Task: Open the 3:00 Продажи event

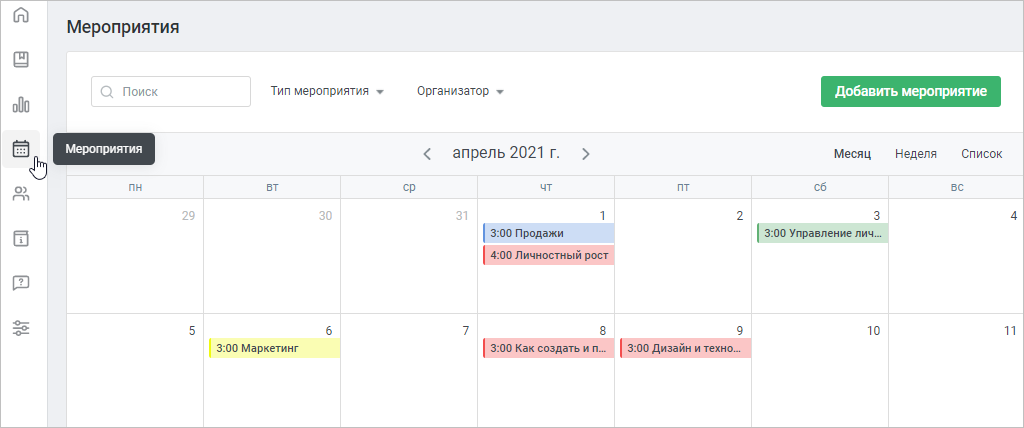Action: [x=549, y=233]
